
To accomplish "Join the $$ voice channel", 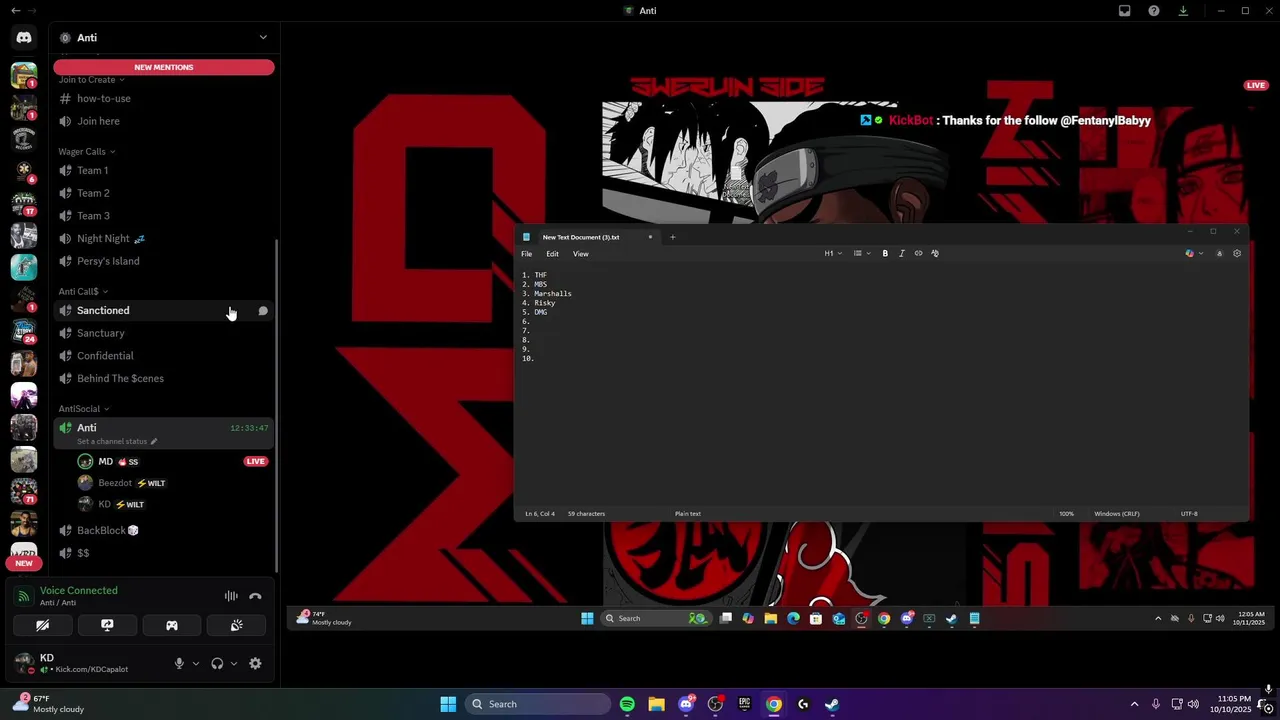I will [164, 553].
